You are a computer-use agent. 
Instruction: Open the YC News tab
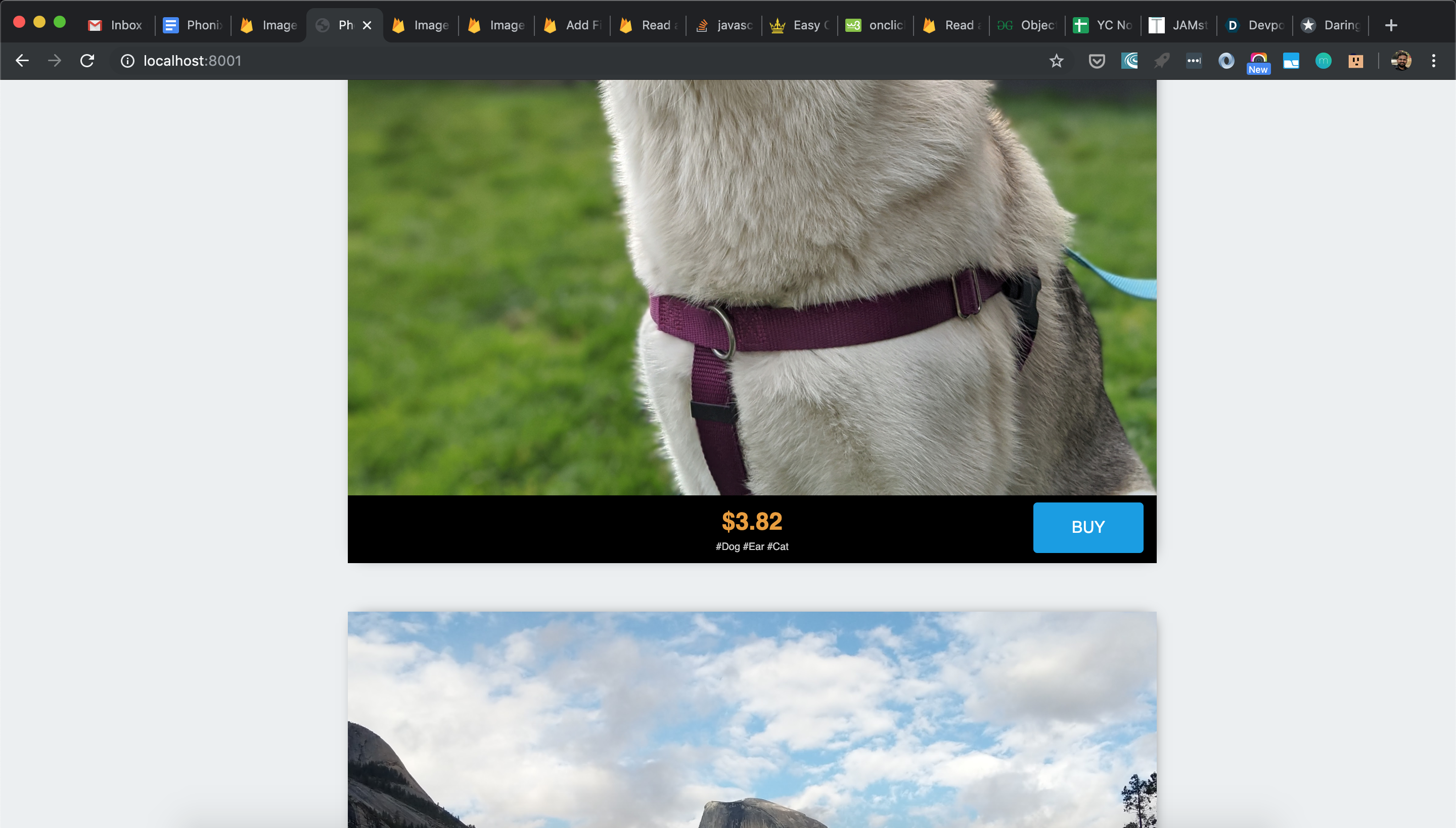pos(1103,25)
